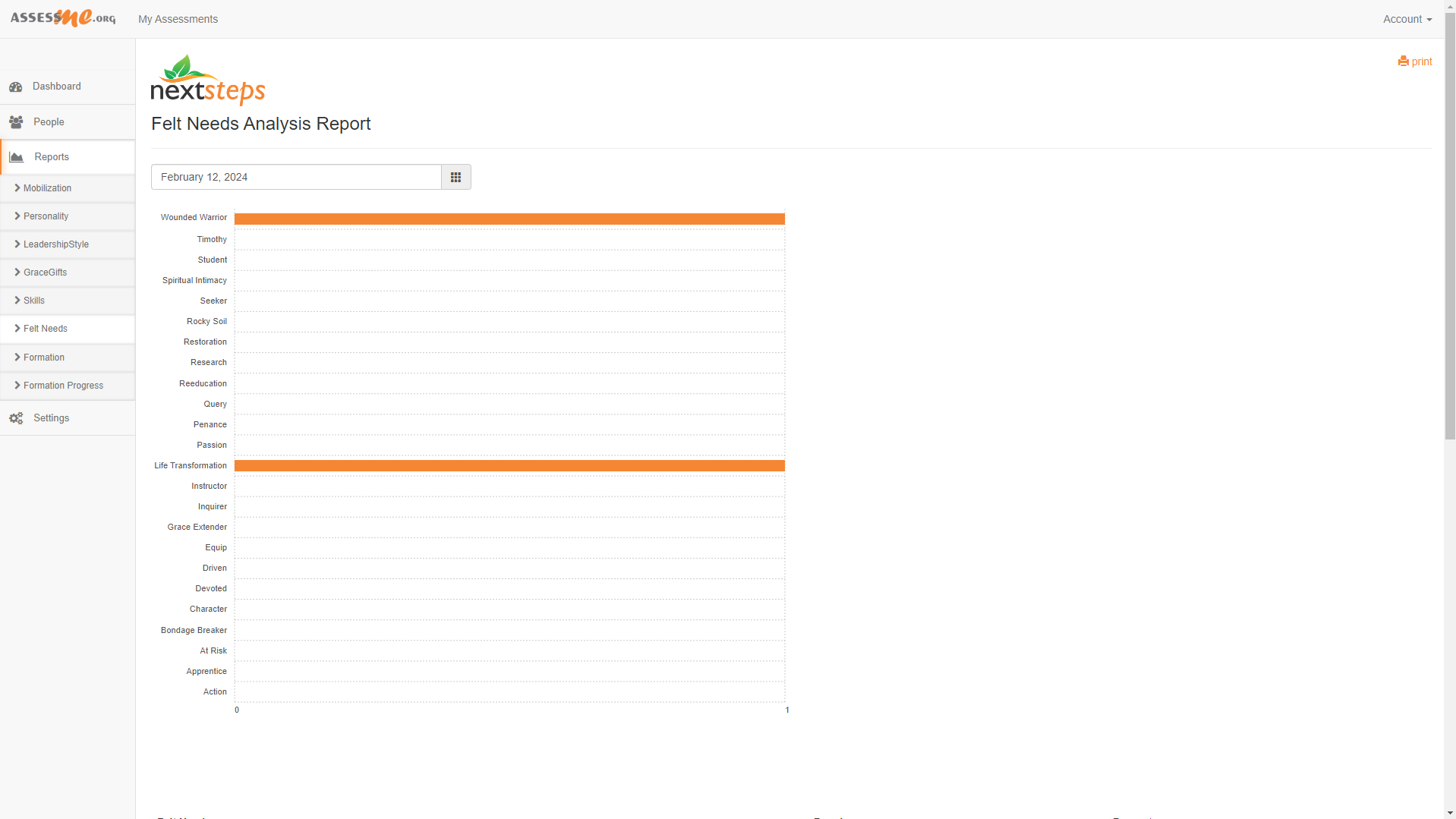Select the Reports chart icon item
This screenshot has width=1456, height=819.
coord(68,157)
